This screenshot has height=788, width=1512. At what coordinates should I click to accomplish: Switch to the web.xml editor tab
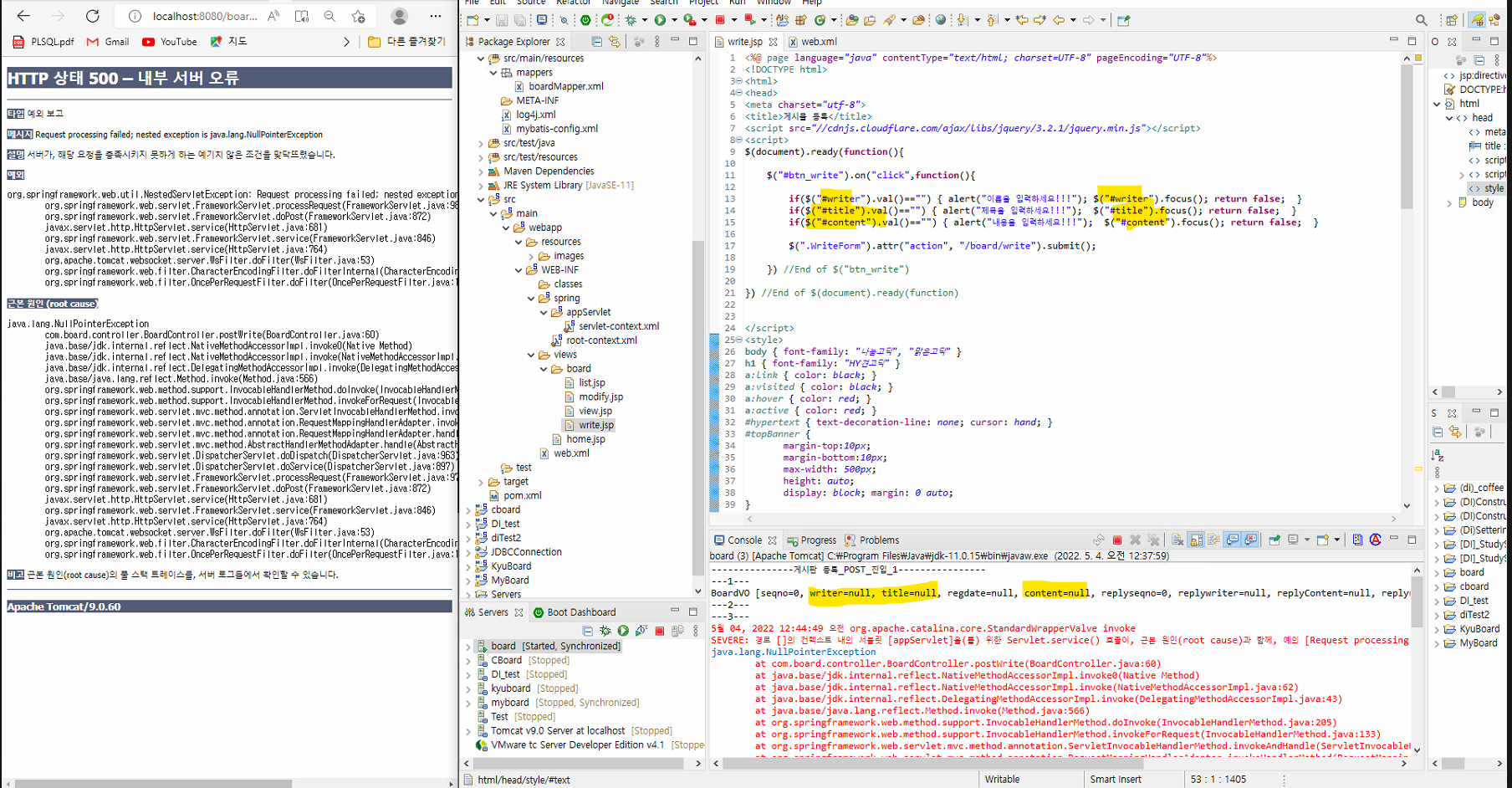(812, 42)
